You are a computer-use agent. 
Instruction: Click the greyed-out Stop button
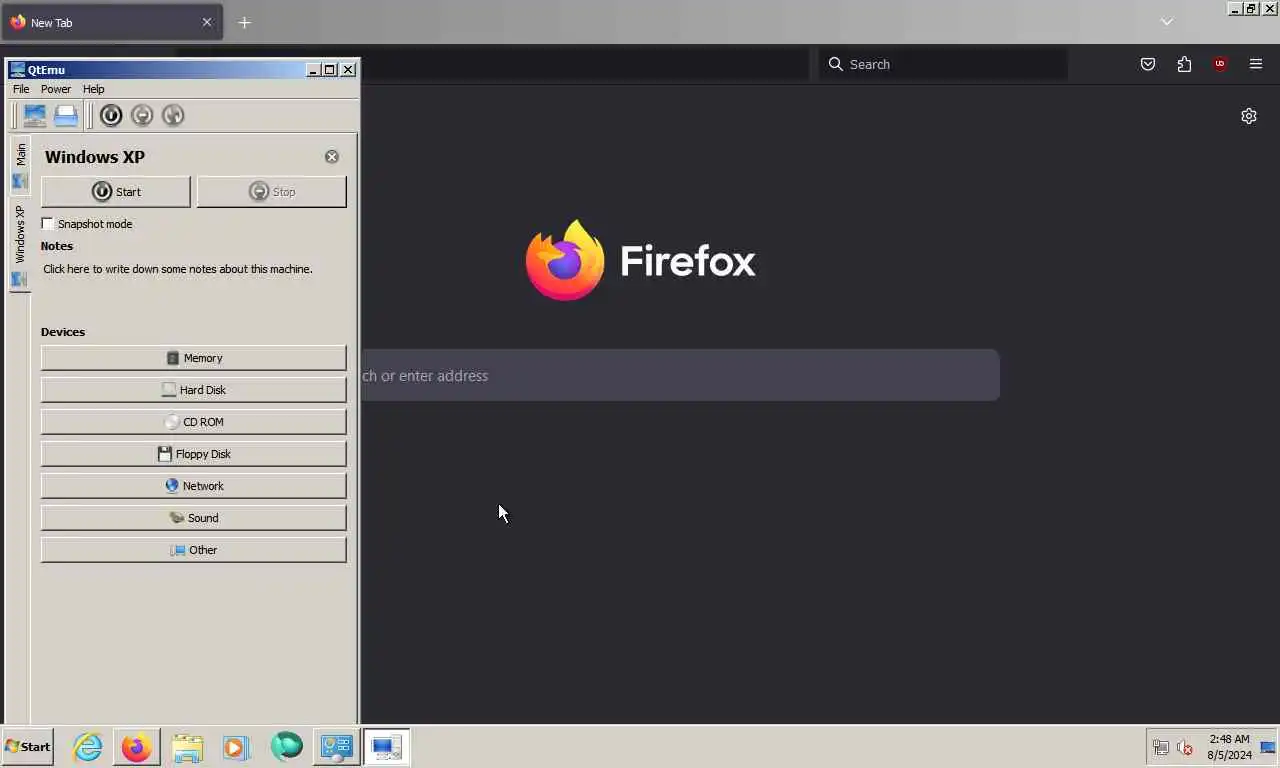272,192
